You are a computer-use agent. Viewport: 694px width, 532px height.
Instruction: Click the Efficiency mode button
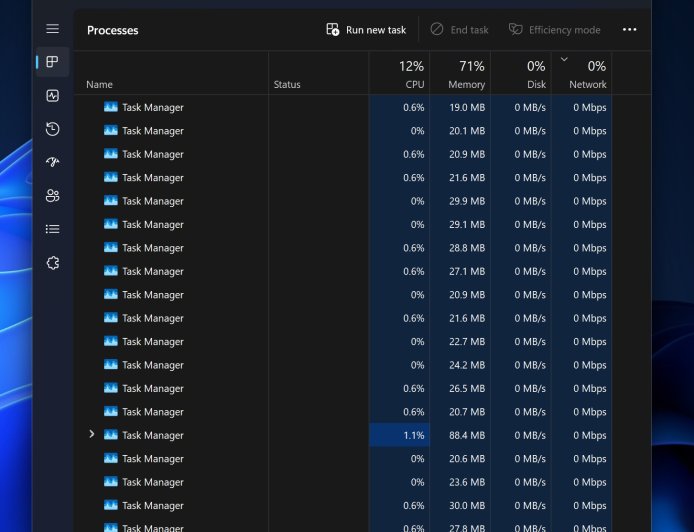click(554, 30)
